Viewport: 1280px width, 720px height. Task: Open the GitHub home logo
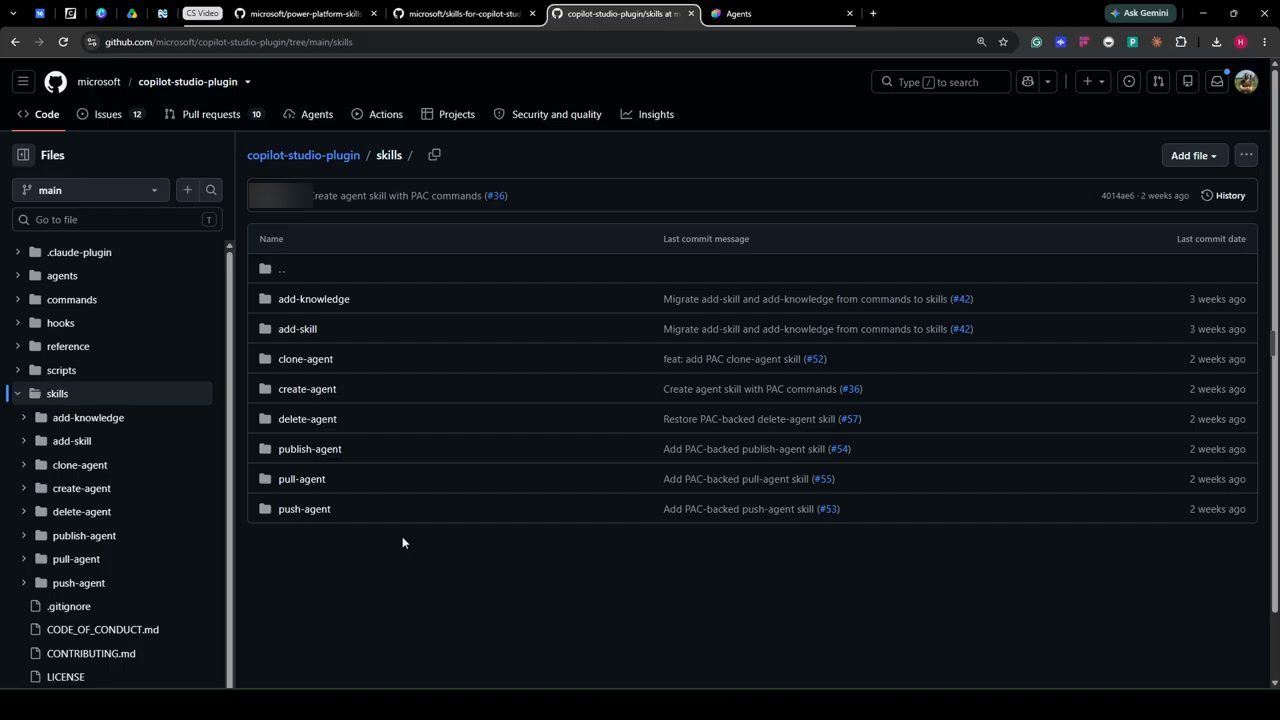55,82
